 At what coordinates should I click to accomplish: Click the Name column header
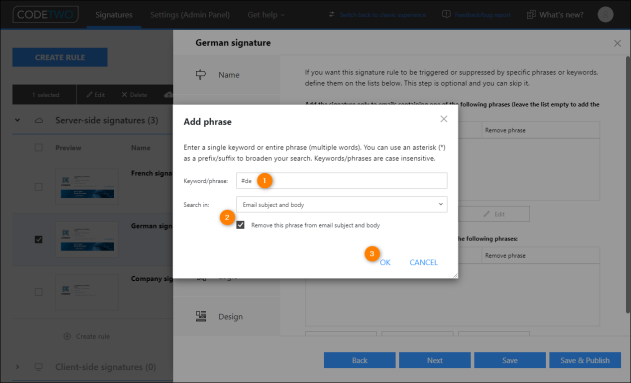point(140,148)
